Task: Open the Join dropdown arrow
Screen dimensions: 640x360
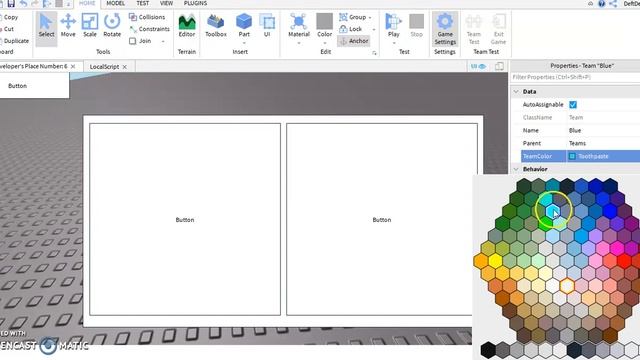Action: [163, 41]
